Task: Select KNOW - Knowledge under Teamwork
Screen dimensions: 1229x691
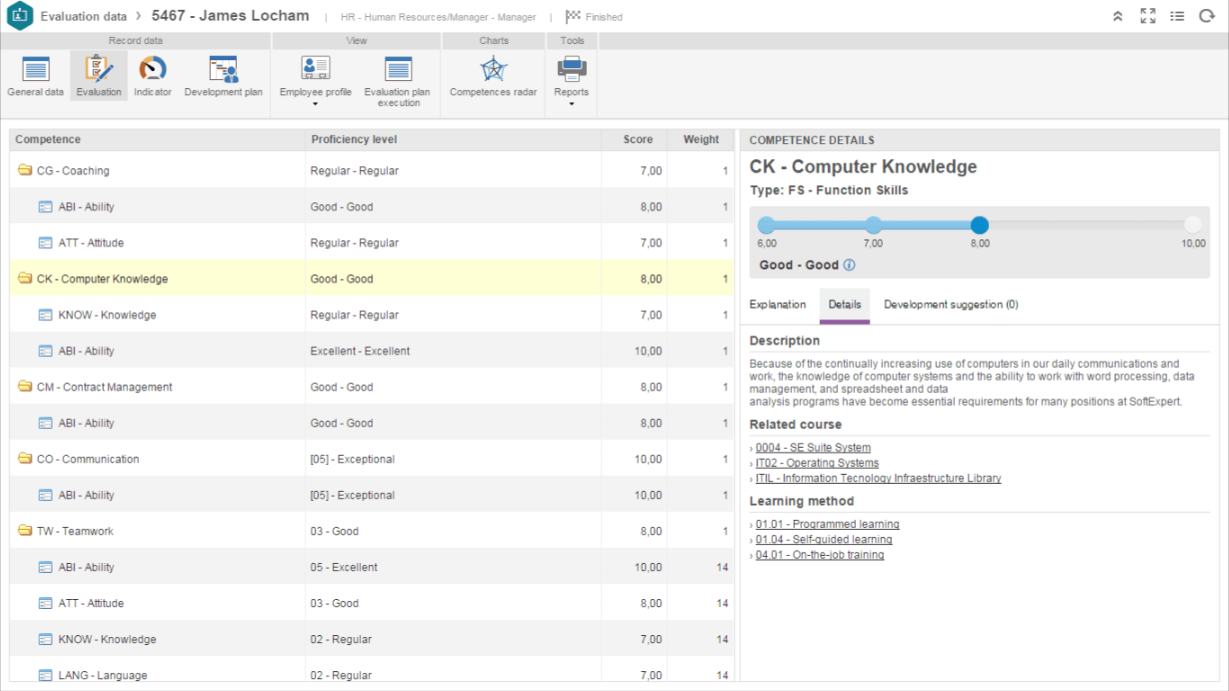Action: 372,639
